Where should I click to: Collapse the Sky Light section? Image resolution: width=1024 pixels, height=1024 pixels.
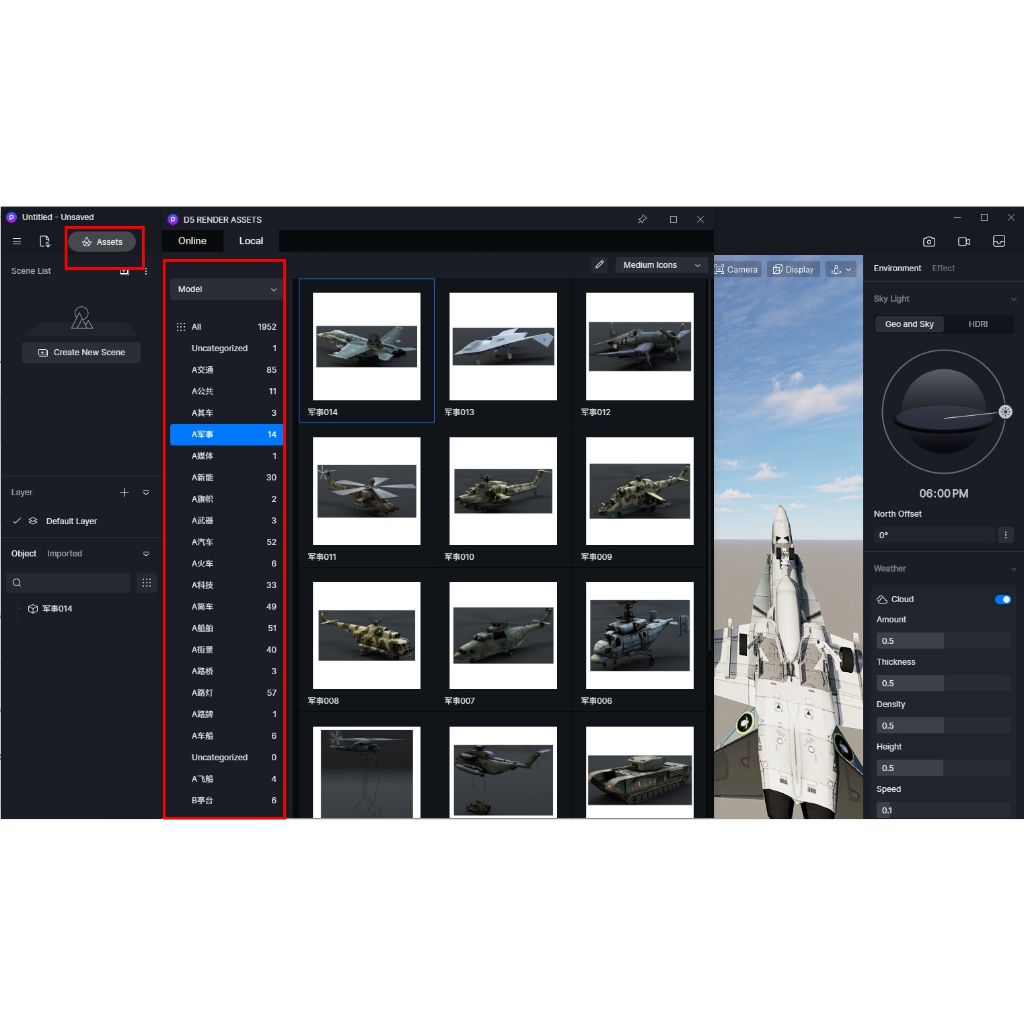[1013, 299]
